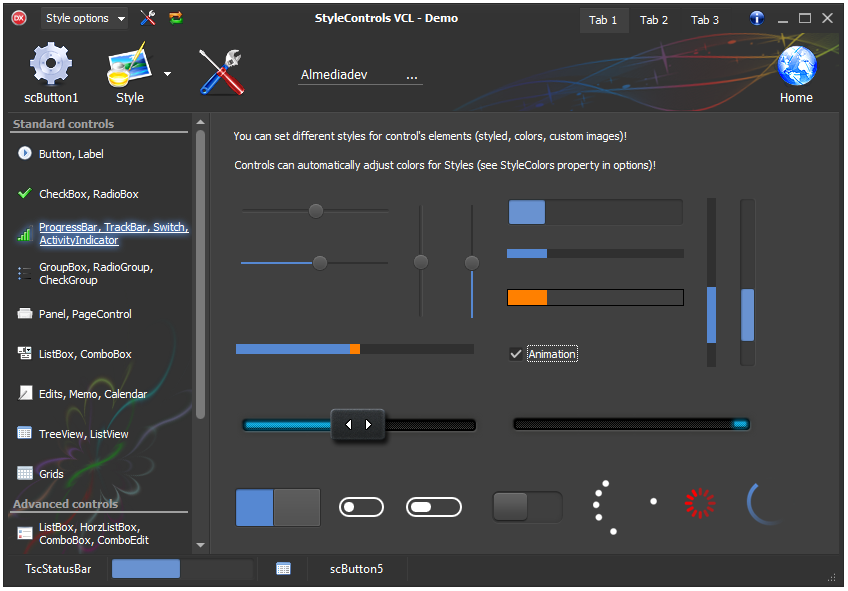The width and height of the screenshot is (848, 591).
Task: Click scButton5 in the status bar
Action: click(356, 569)
